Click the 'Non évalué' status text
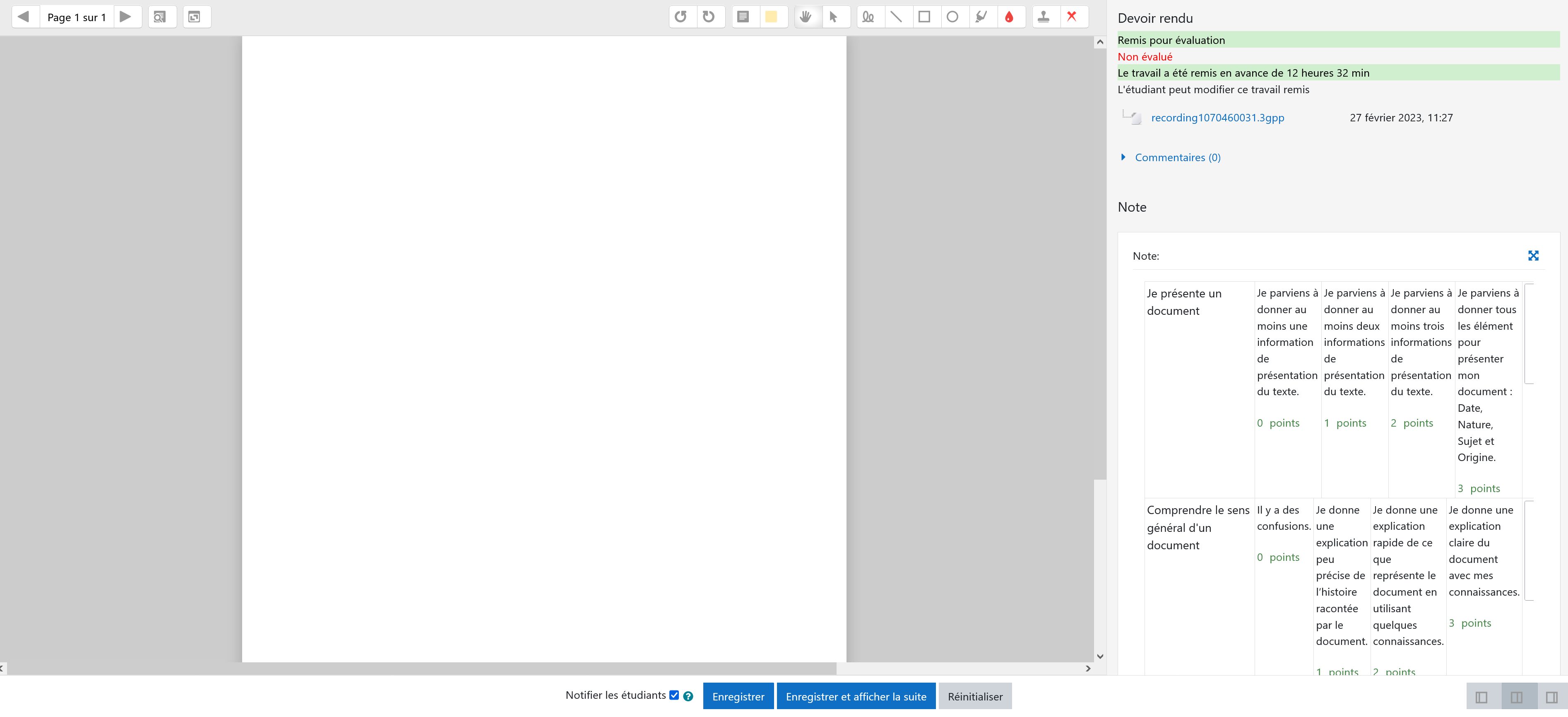 (1145, 57)
